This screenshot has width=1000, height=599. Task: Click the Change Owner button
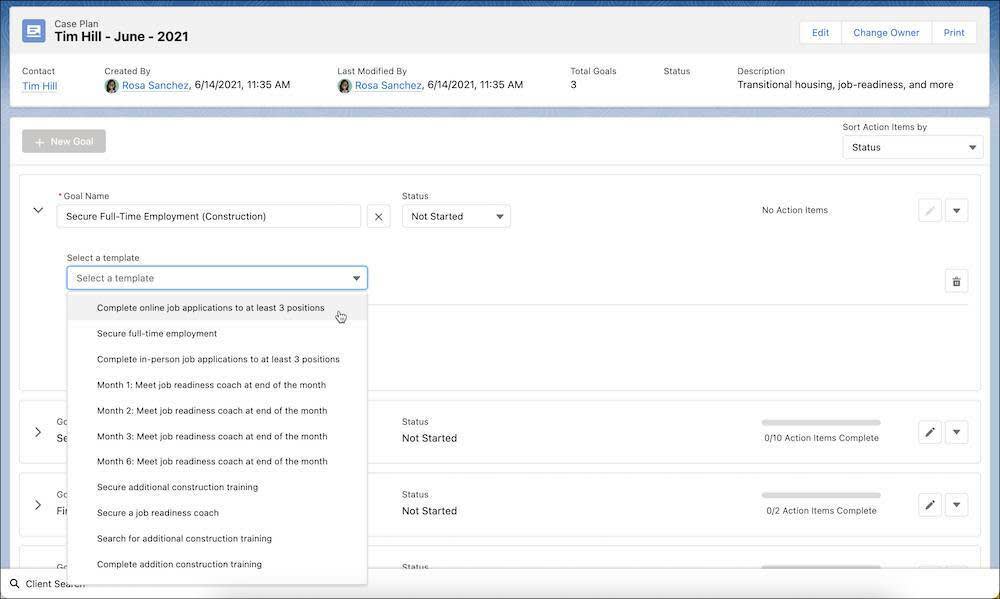pos(886,33)
